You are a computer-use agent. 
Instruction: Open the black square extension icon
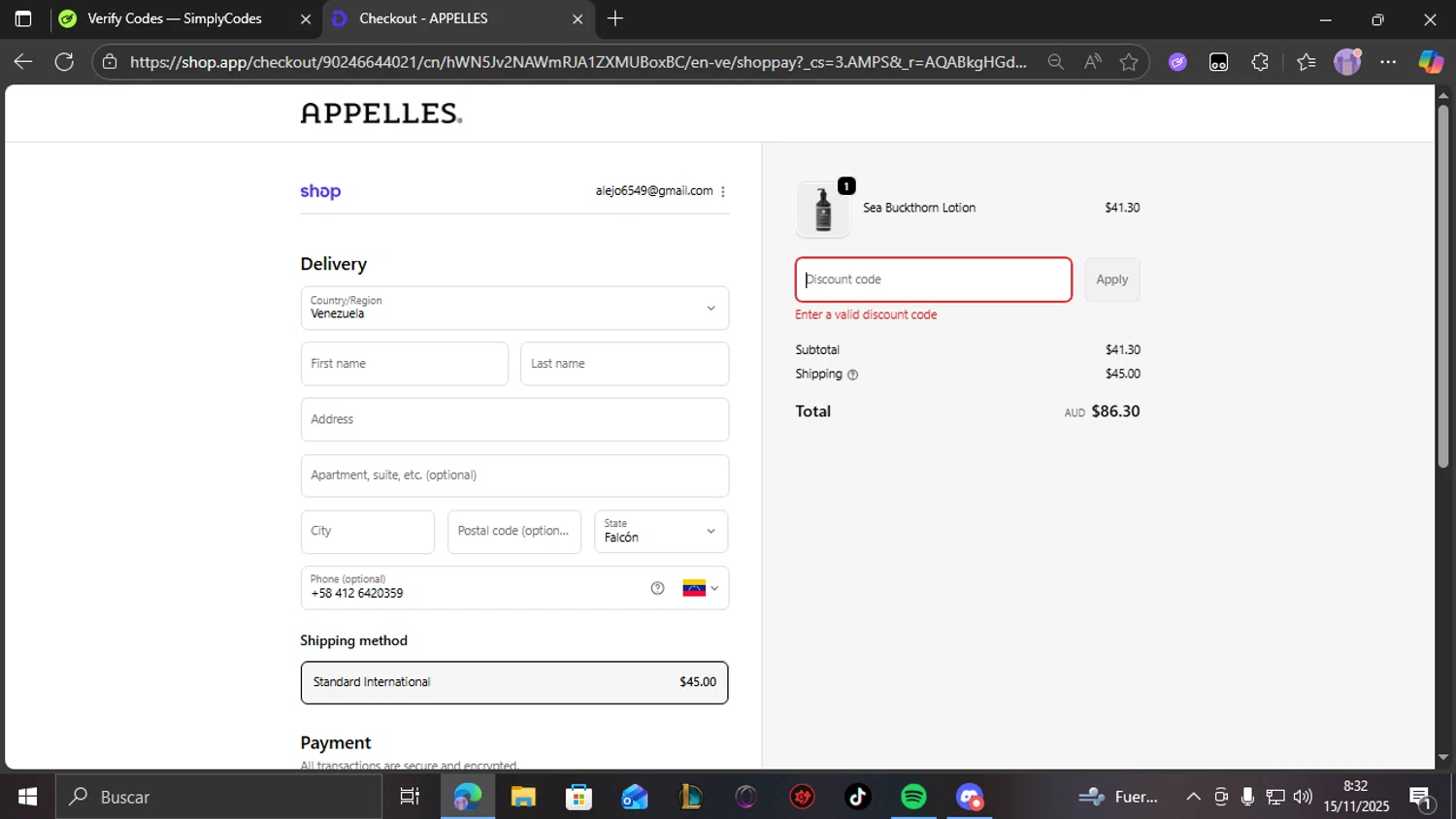tap(1218, 62)
